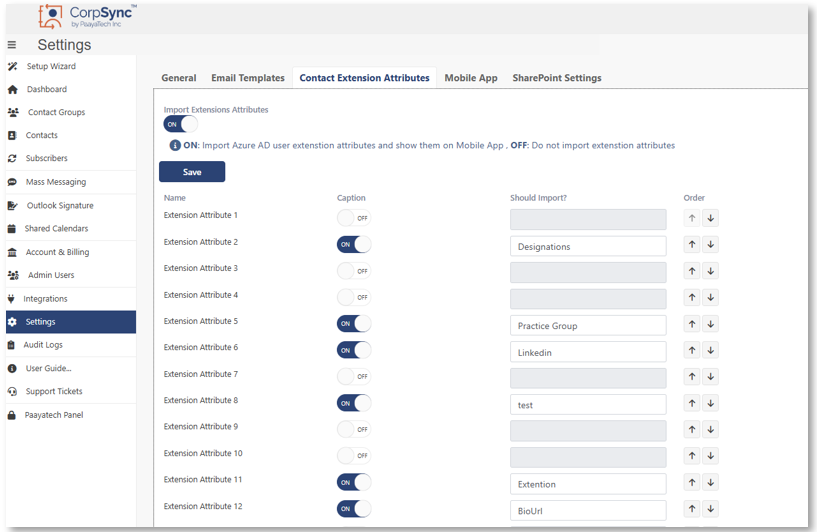Switch to the General tab
Screen dimensions: 817x532
179,78
